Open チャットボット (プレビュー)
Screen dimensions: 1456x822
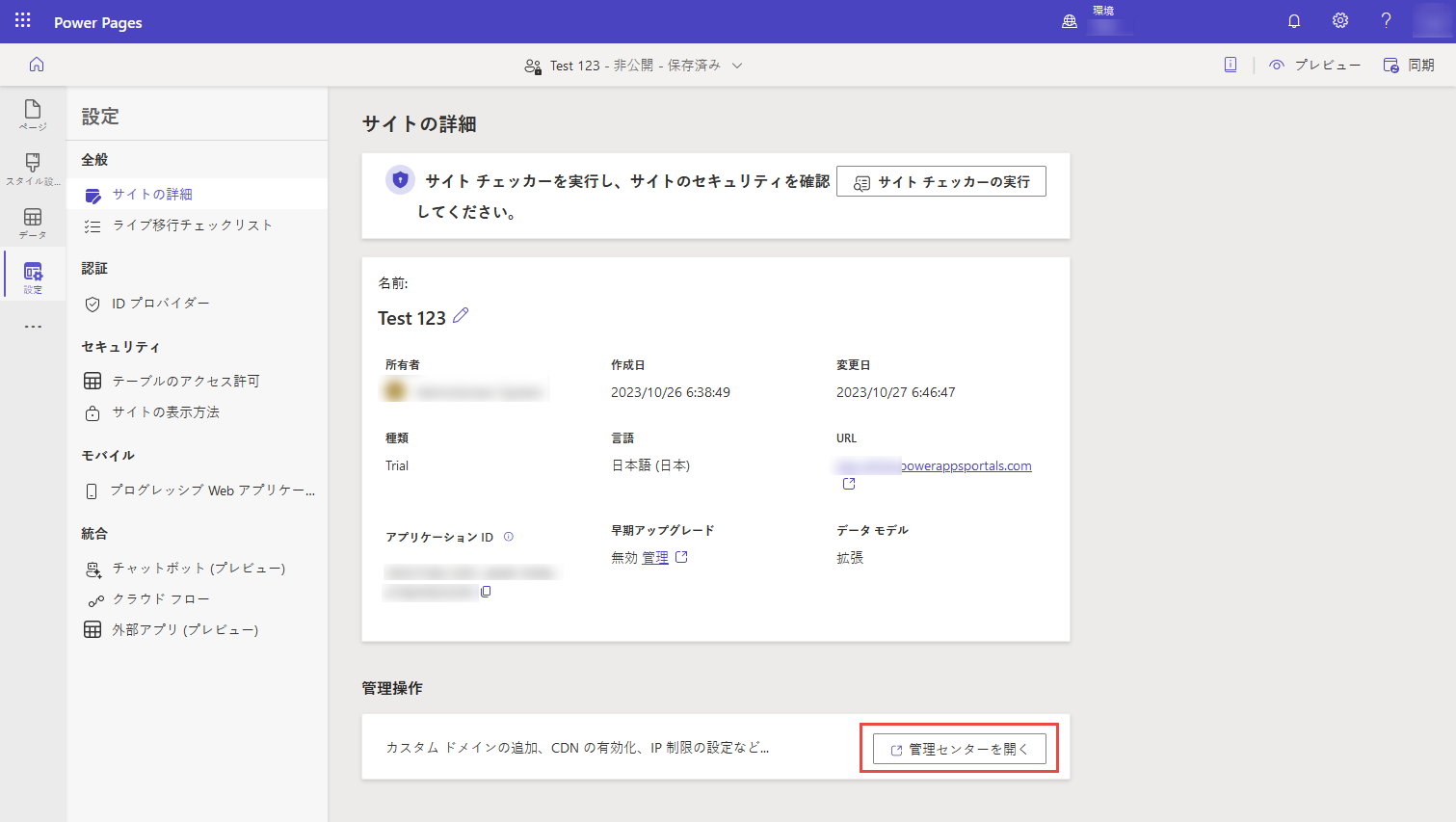click(x=197, y=568)
